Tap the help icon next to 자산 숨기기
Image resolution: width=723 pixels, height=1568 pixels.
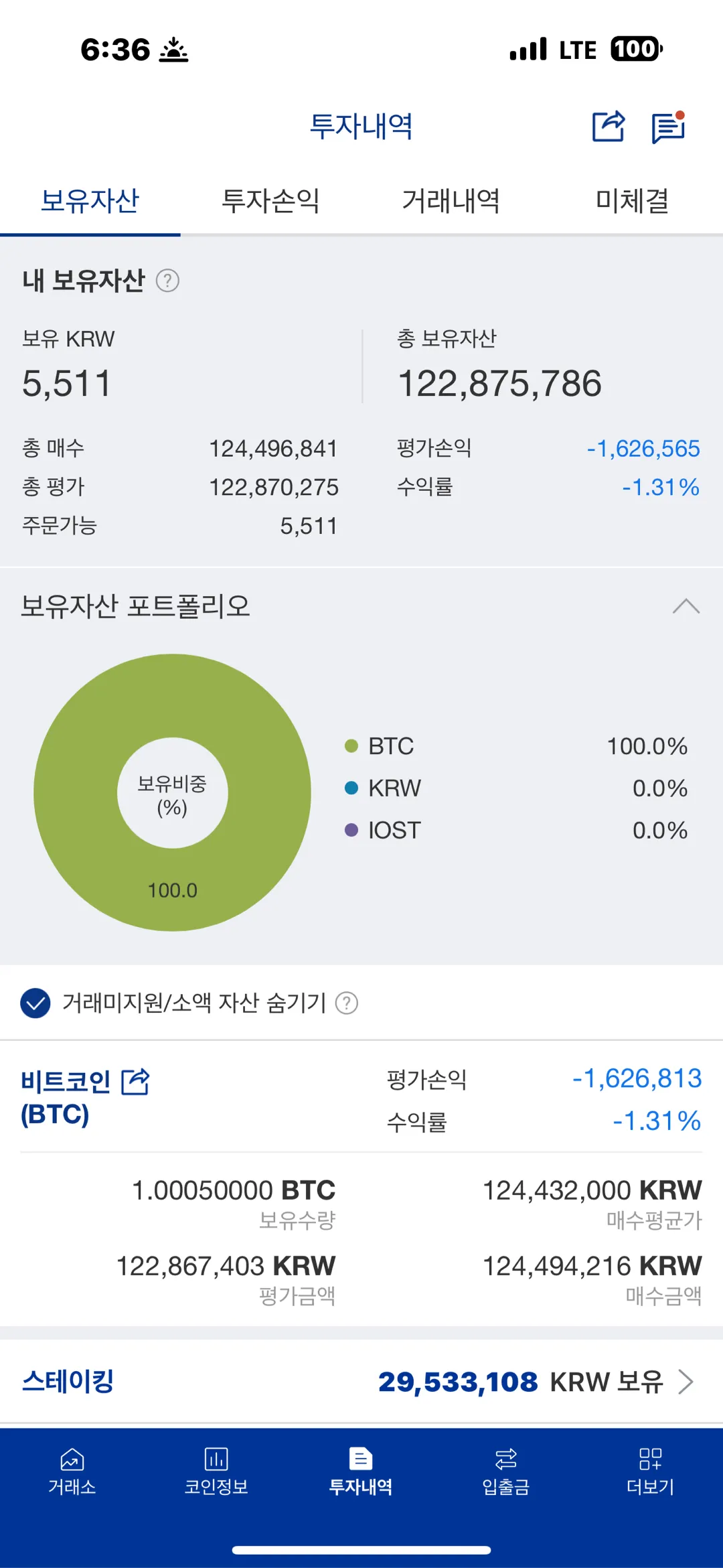tap(346, 1003)
